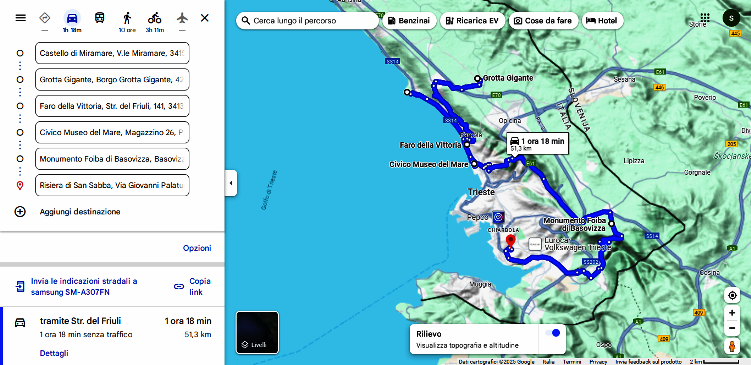The width and height of the screenshot is (751, 365).
Task: Expand route Dettagli
Action: [x=54, y=353]
